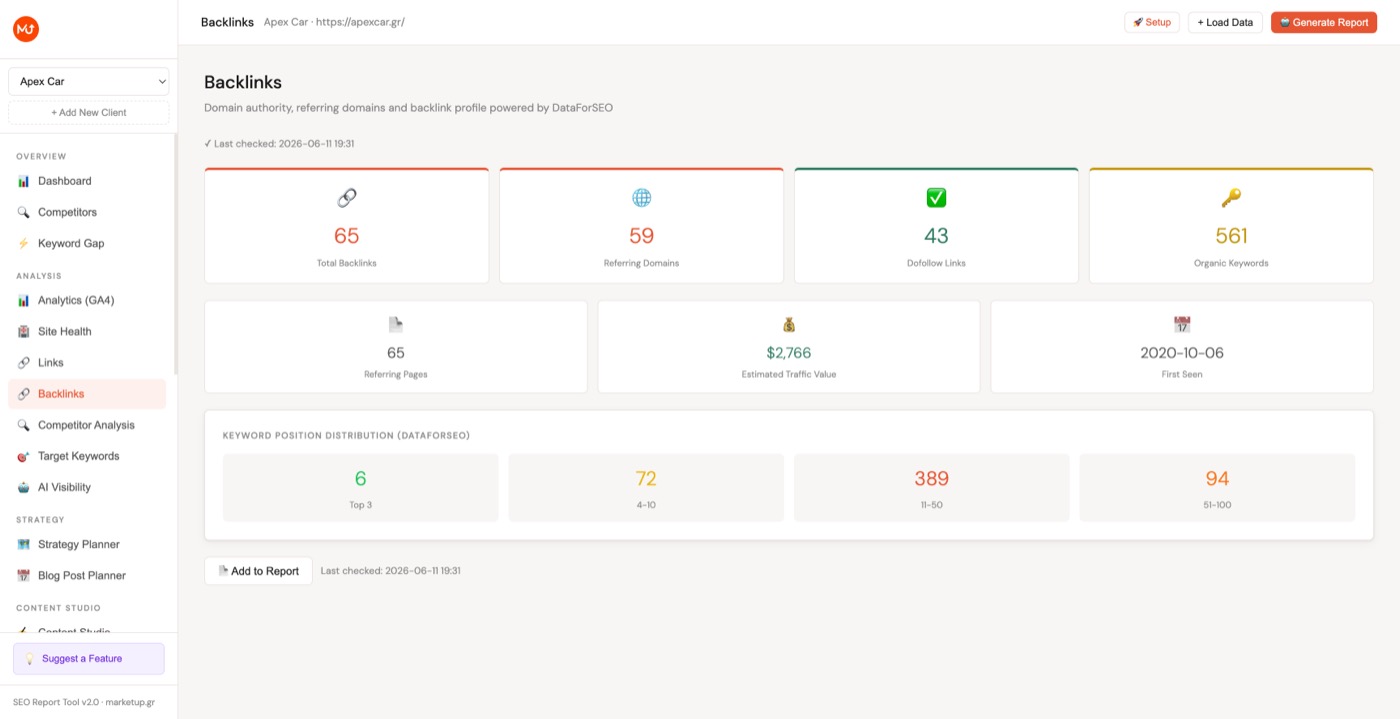Navigate to Analytics (GA4)
The image size is (1400, 719).
(x=87, y=300)
